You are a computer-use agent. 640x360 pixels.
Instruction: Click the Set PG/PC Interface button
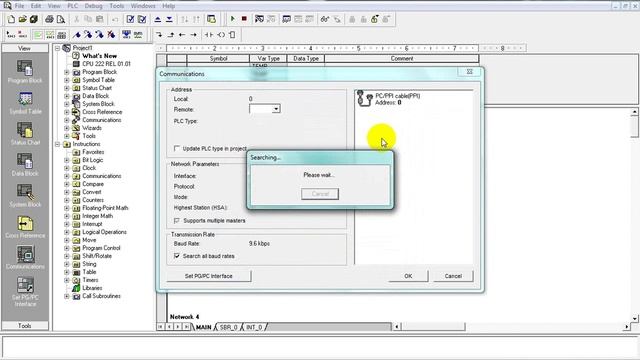[209, 276]
